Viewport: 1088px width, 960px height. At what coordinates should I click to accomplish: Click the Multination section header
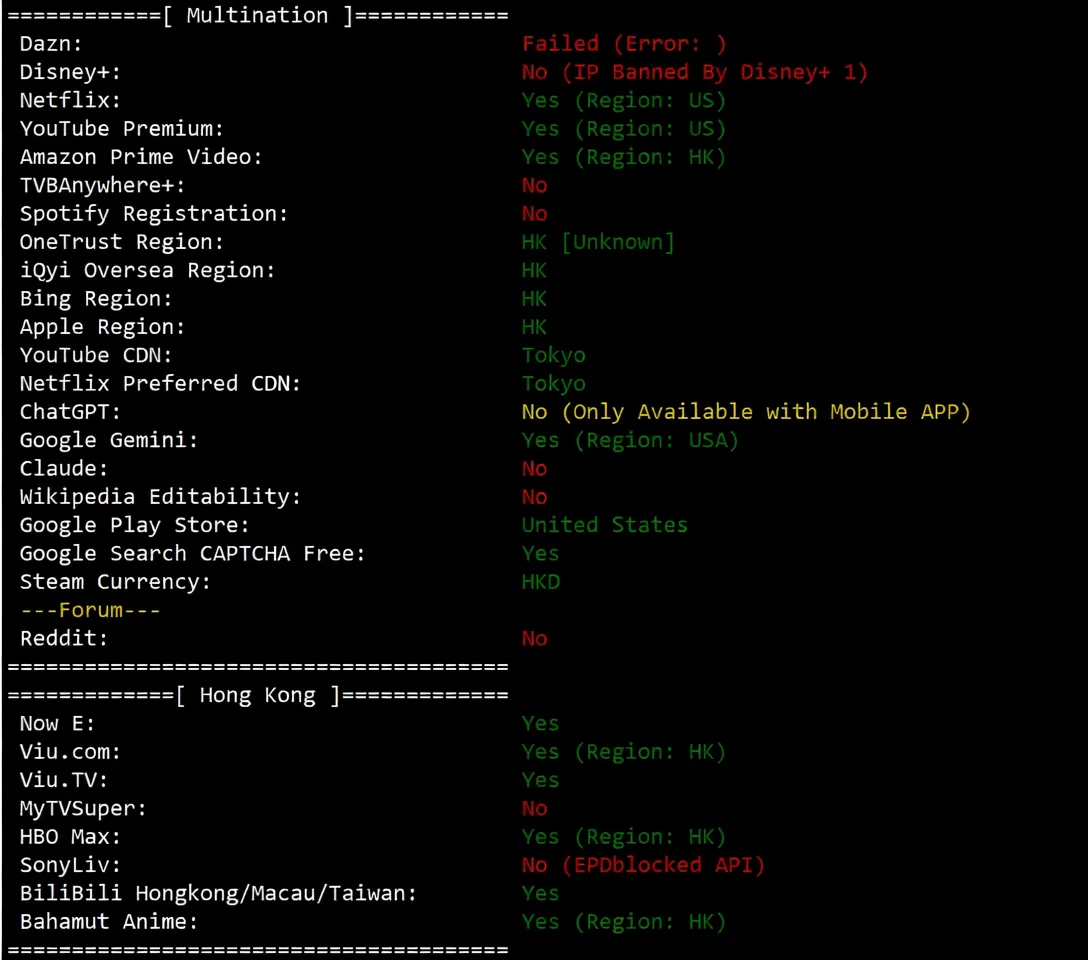(x=257, y=16)
